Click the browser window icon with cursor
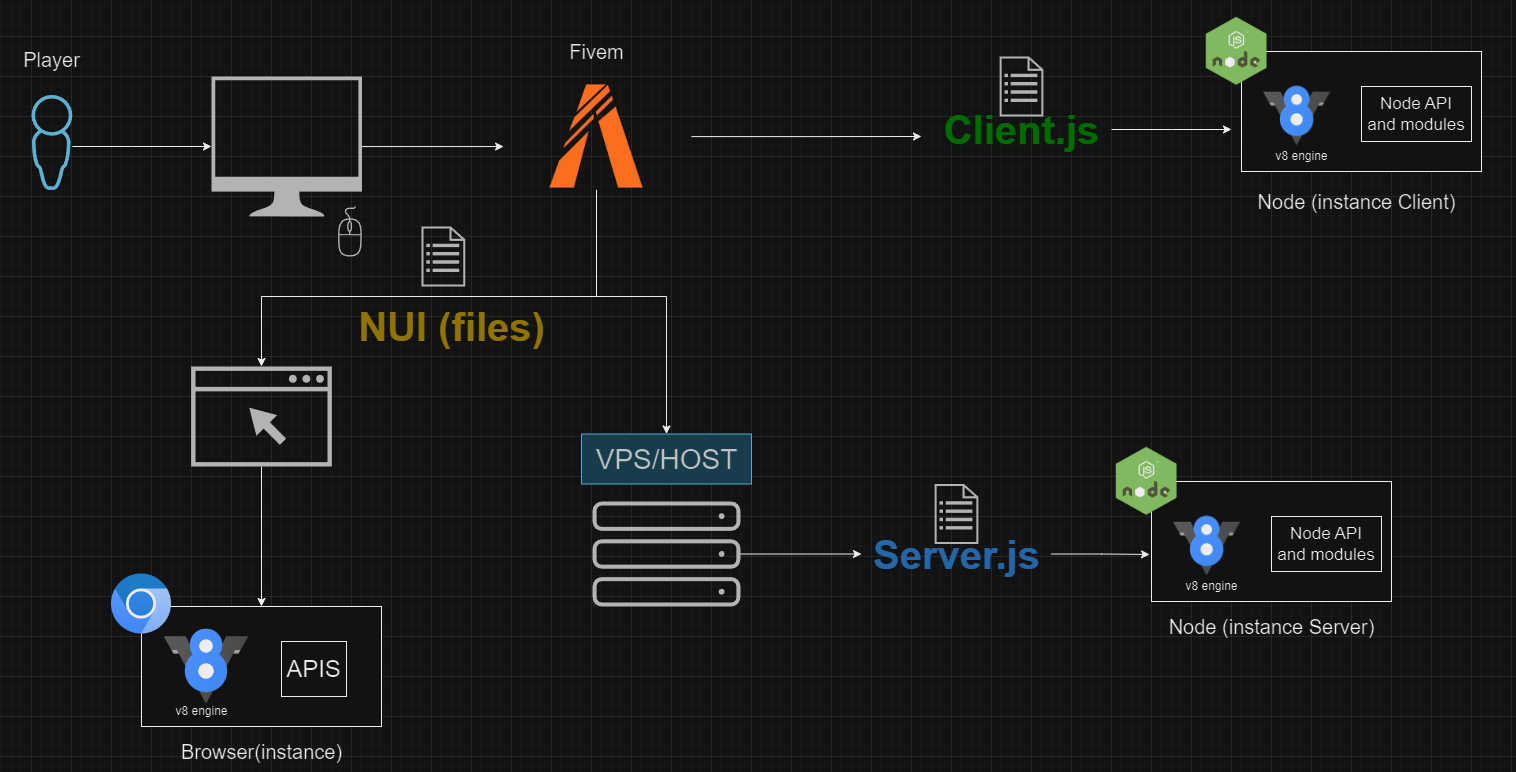1516x772 pixels. (x=261, y=416)
